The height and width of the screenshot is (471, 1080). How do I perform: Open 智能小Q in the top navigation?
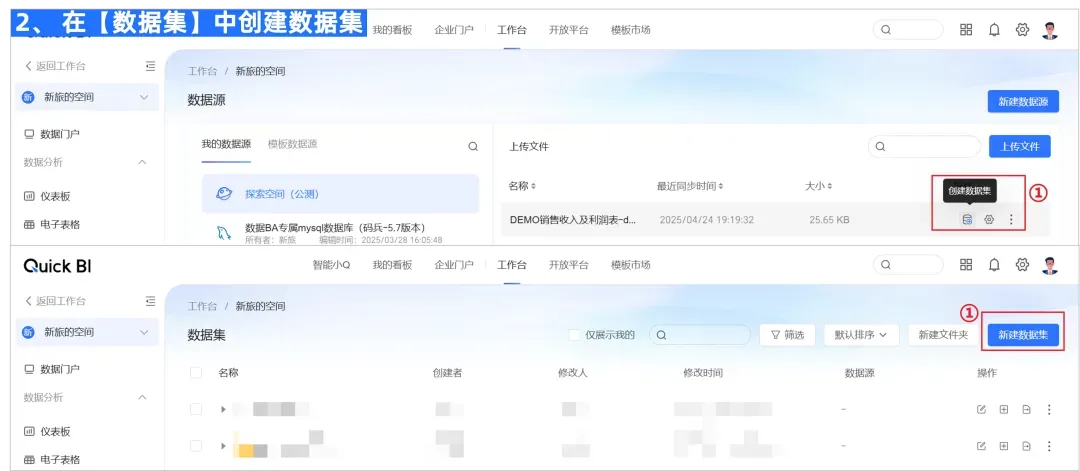[x=331, y=264]
